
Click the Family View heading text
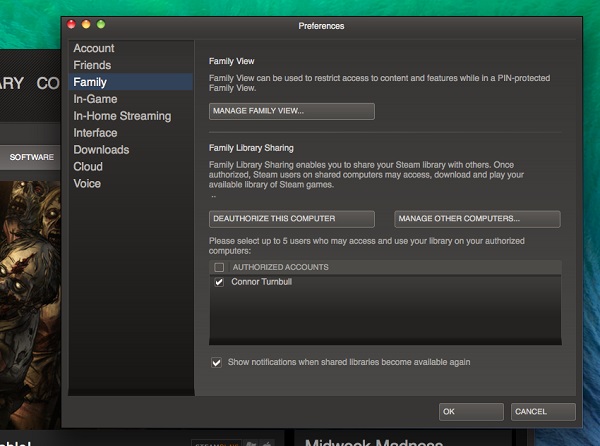232,61
